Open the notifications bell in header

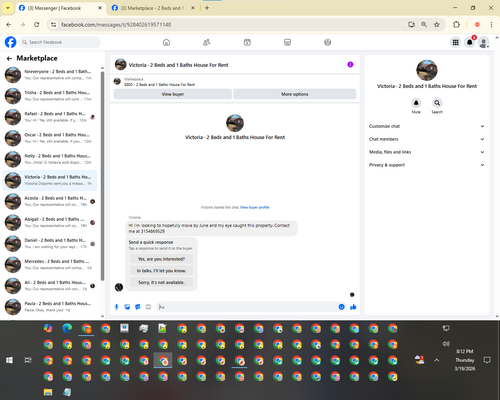[470, 42]
